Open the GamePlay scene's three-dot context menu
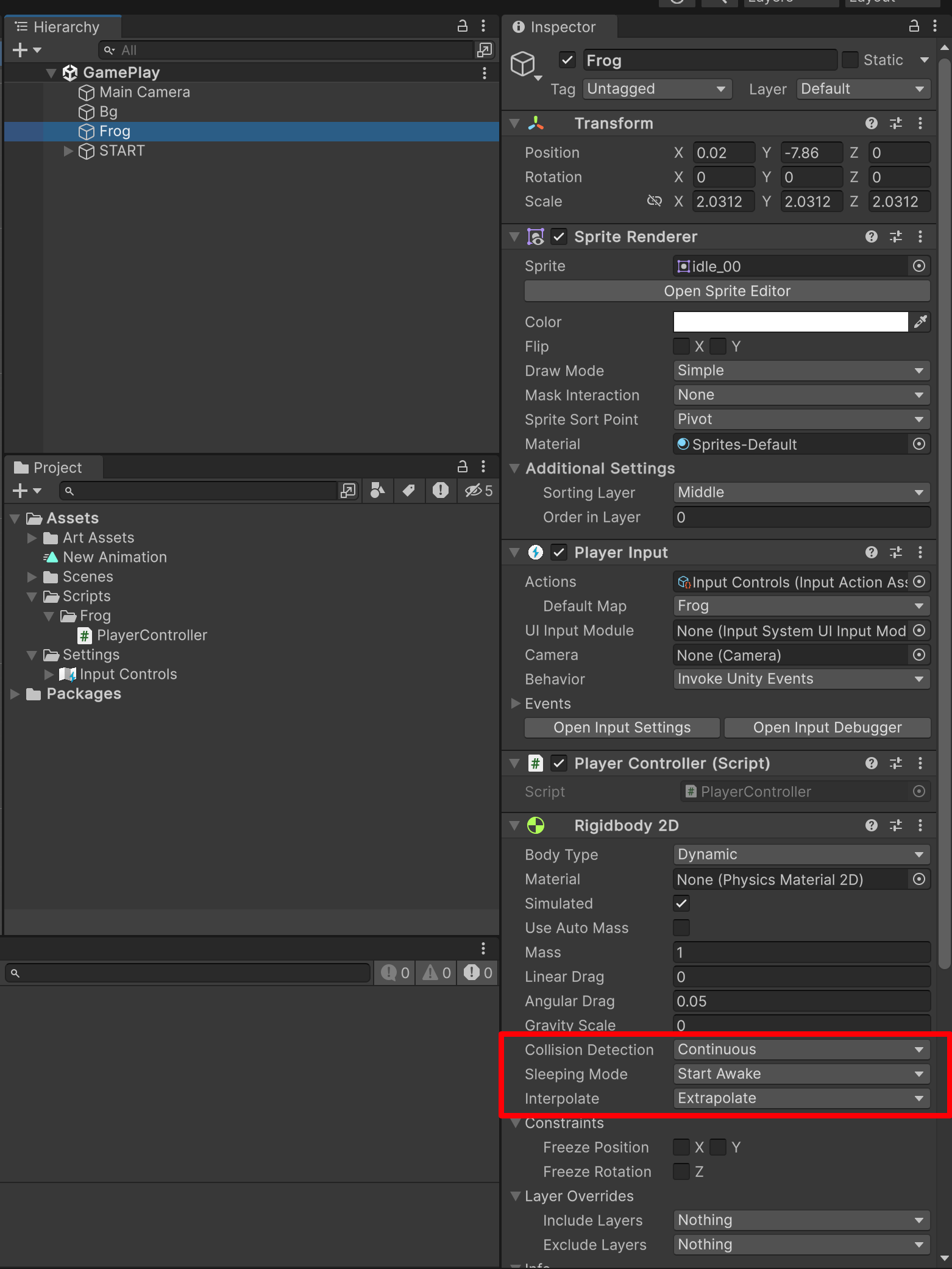 click(x=485, y=73)
